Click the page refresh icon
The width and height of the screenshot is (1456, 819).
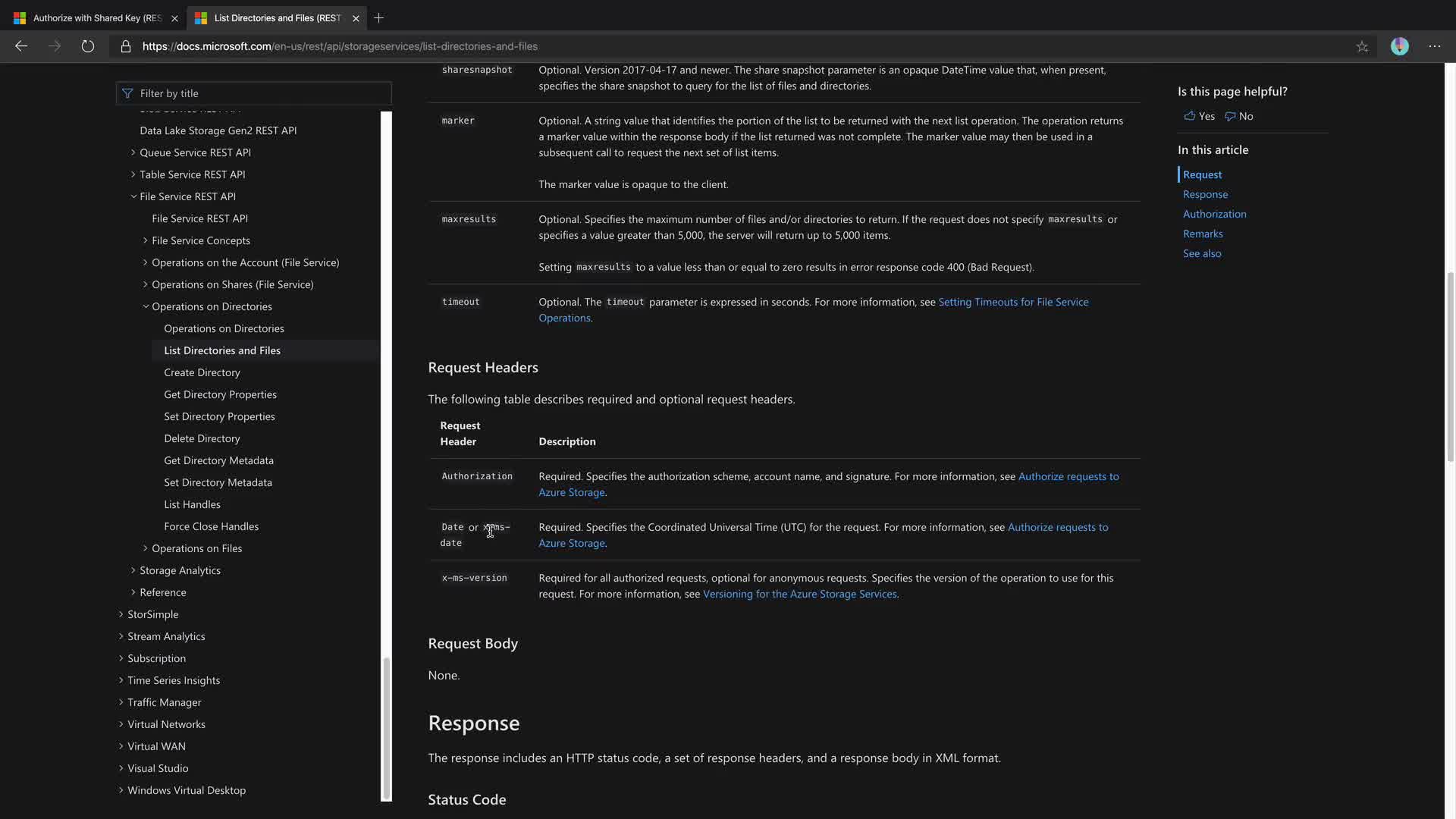tap(88, 46)
